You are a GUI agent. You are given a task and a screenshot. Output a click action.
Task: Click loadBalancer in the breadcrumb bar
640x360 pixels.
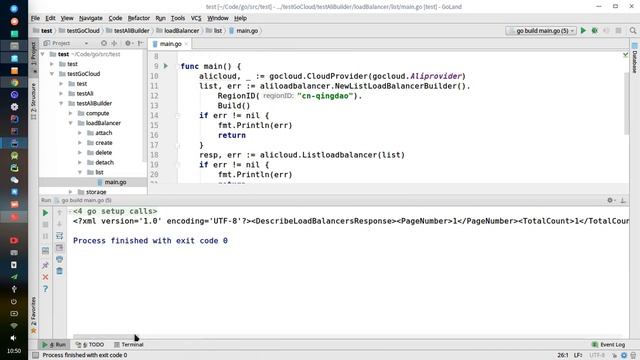click(178, 31)
